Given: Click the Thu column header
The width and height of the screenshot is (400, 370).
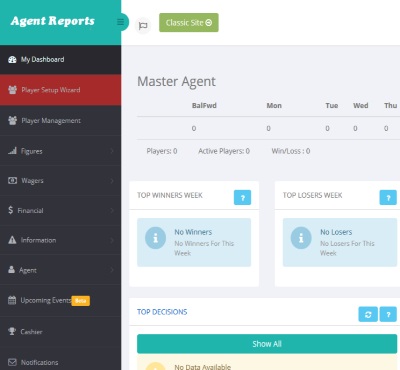Looking at the screenshot, I should point(390,106).
